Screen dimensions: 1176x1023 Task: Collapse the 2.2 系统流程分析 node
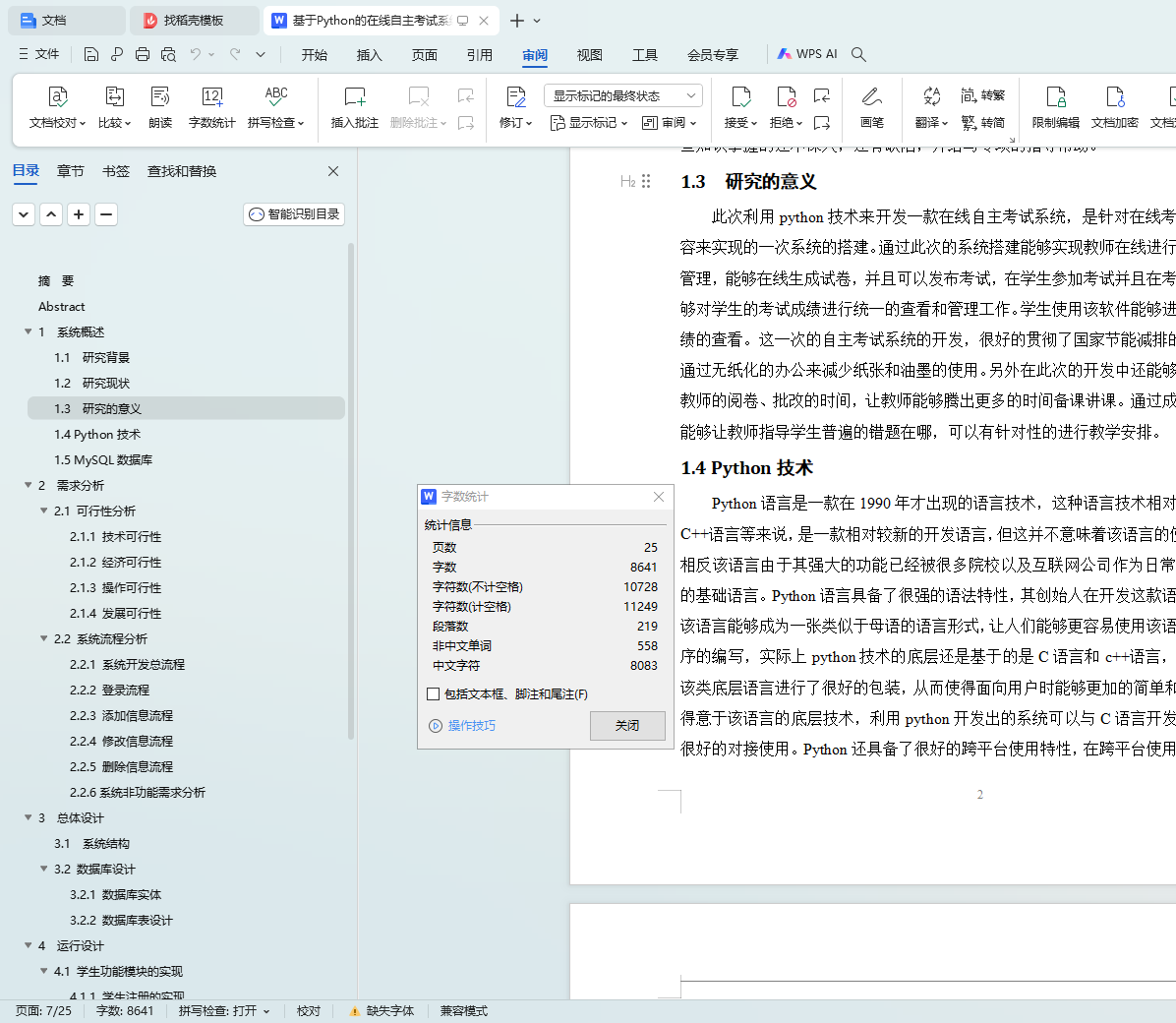[43, 638]
